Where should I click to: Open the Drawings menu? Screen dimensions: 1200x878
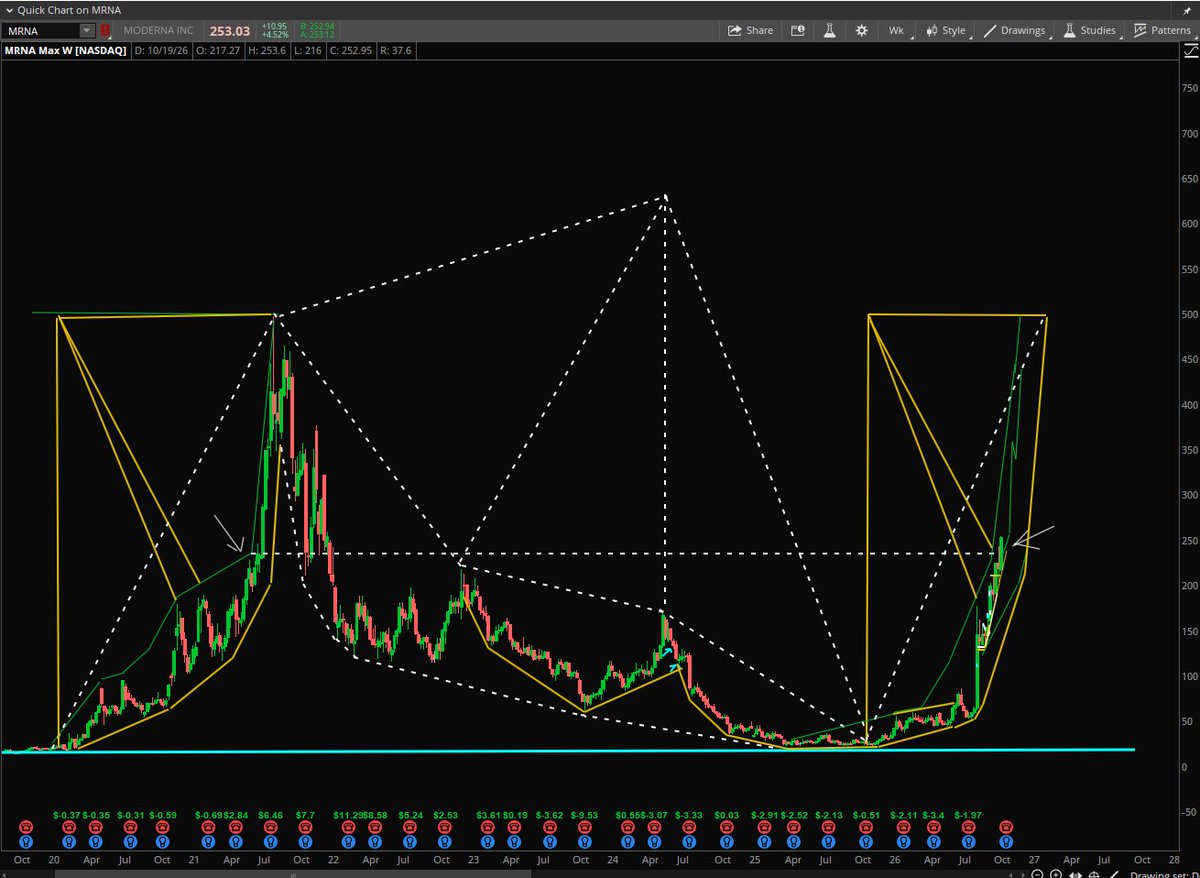(1015, 30)
